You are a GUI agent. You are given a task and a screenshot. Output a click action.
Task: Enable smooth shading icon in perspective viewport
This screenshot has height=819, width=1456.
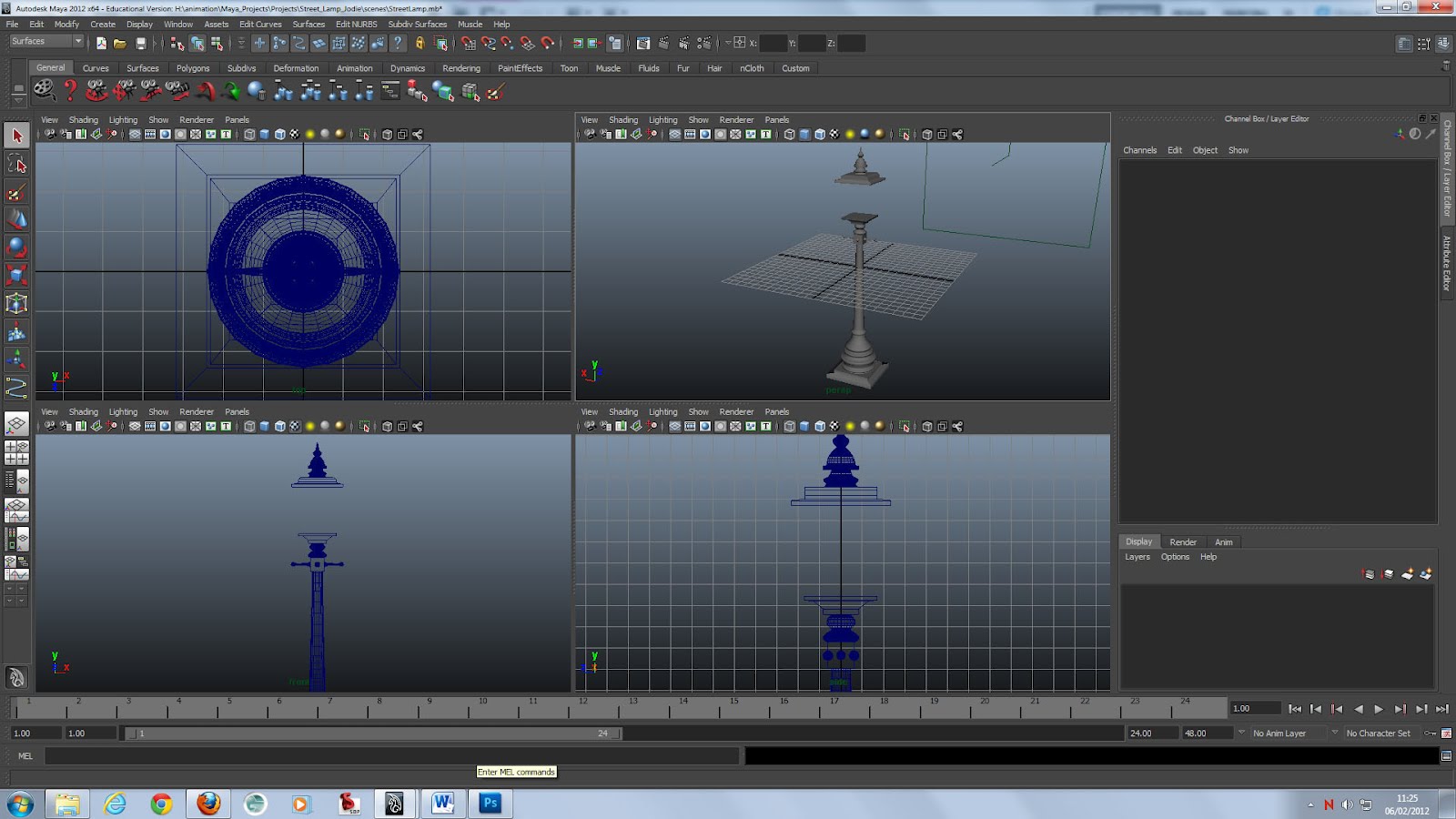pos(804,134)
